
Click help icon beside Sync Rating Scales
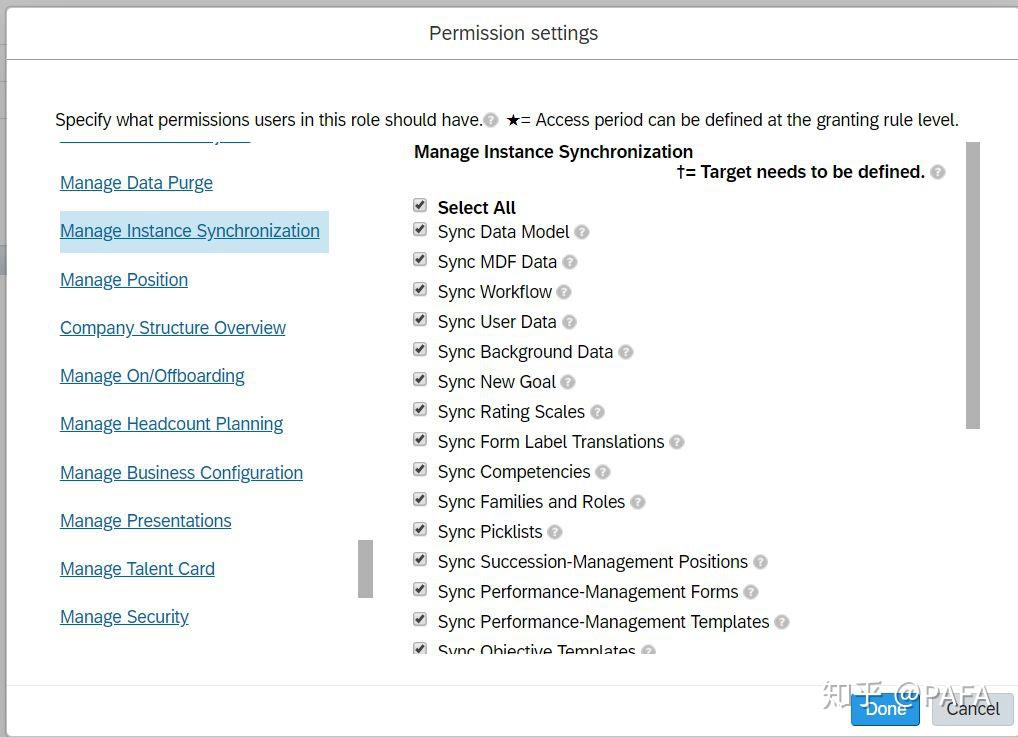click(596, 412)
